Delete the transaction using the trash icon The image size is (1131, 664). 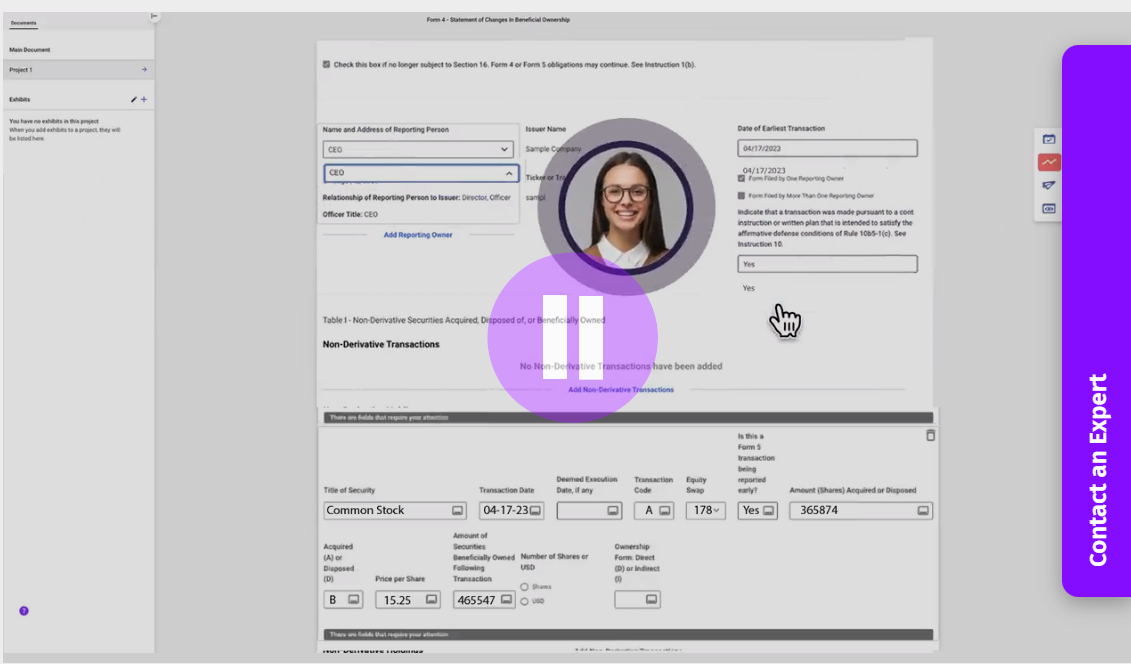(929, 435)
